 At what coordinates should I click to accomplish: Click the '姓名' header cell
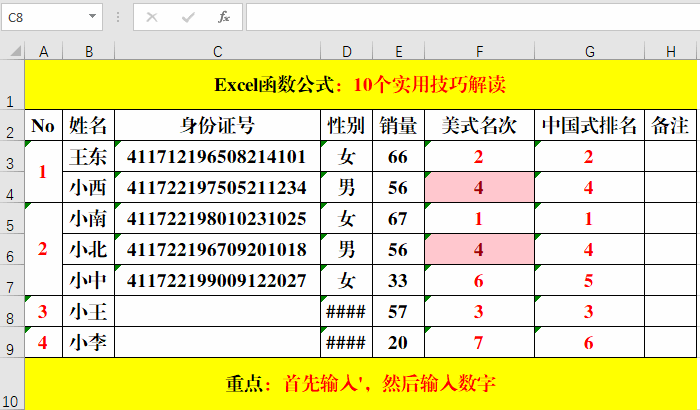pos(89,125)
